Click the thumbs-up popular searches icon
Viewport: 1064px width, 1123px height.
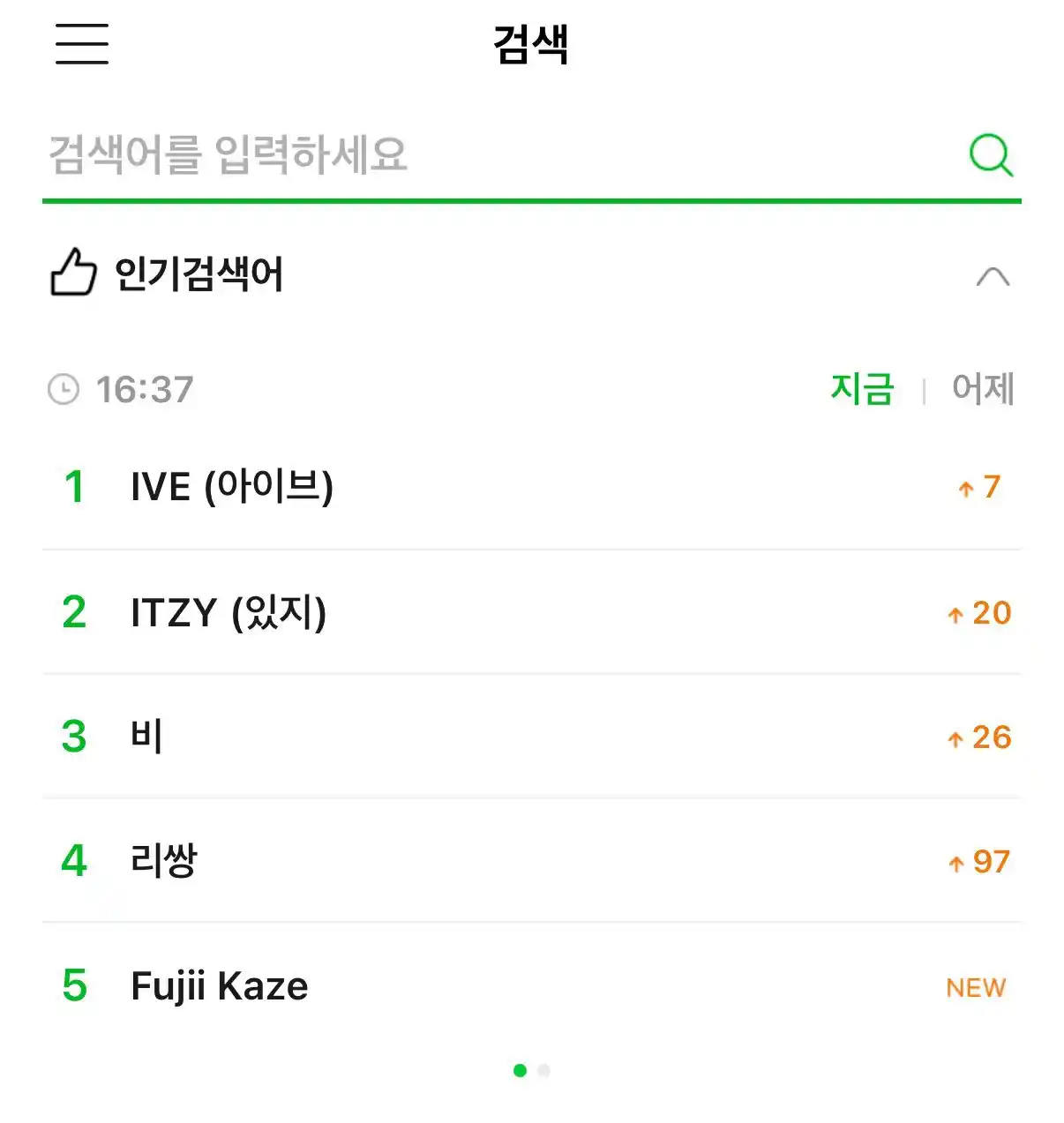[x=73, y=272]
